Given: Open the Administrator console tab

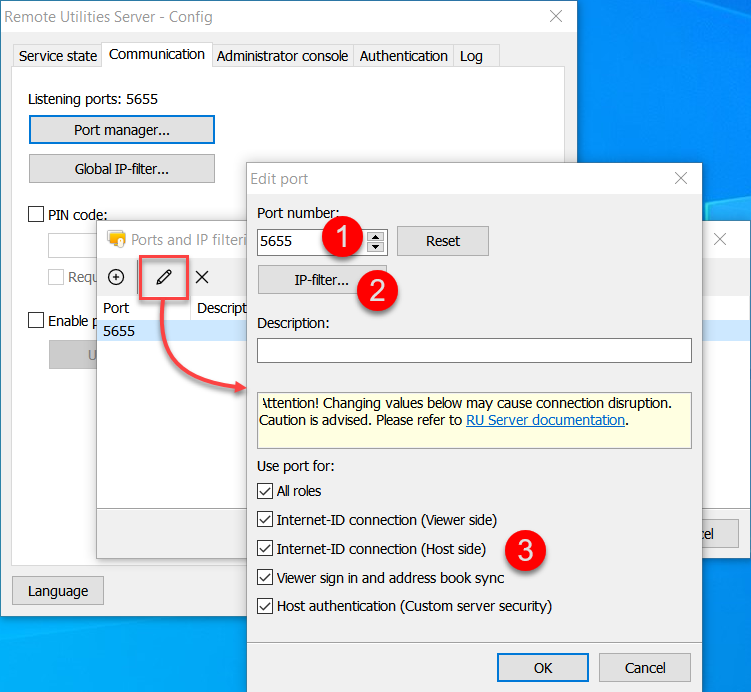Looking at the screenshot, I should coord(283,56).
